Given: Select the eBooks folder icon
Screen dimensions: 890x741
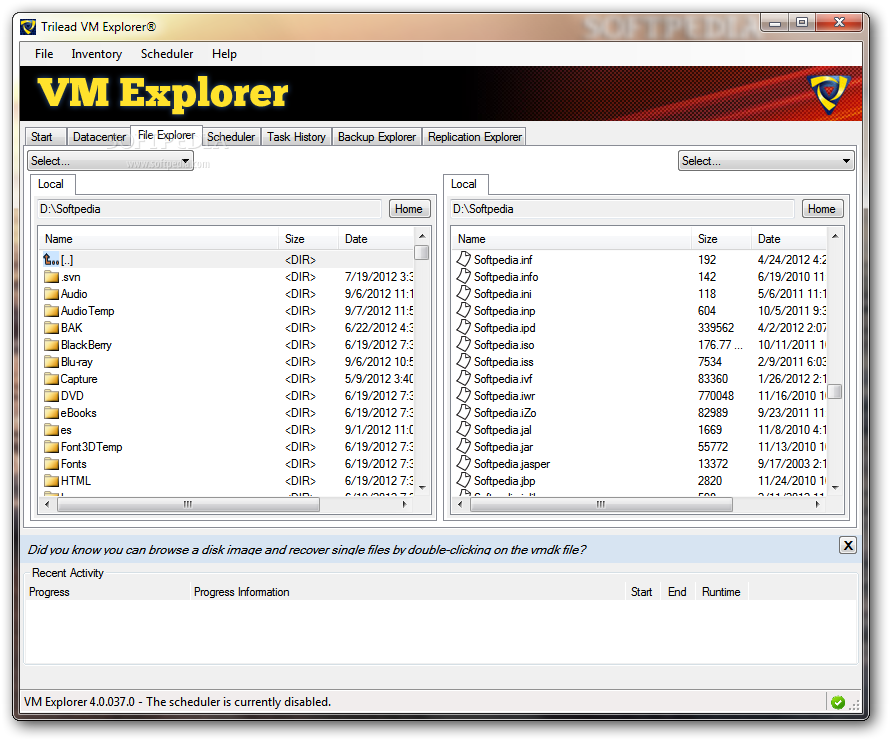Looking at the screenshot, I should [52, 413].
